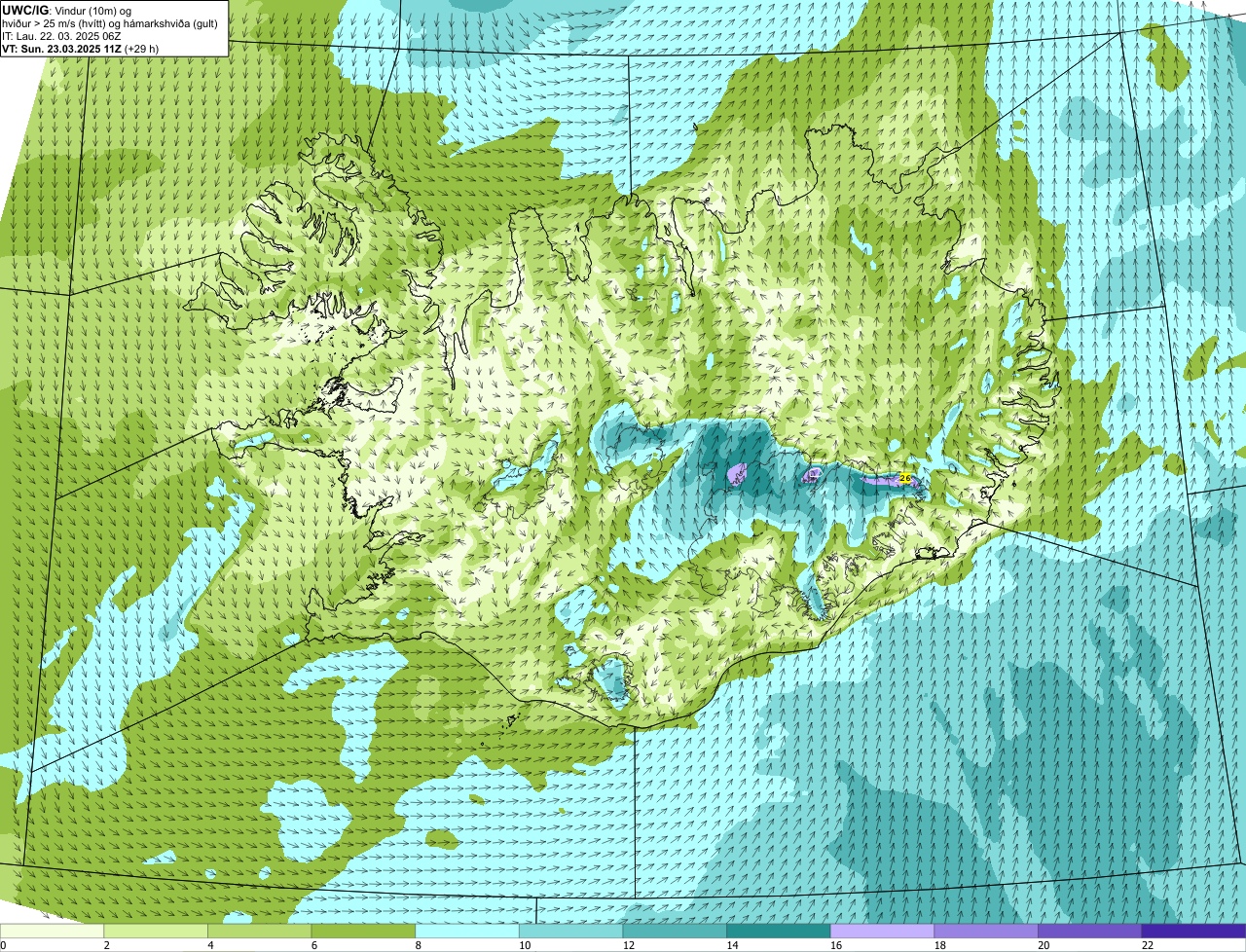Click the 2–4 m/s legend color swatch

(x=156, y=932)
